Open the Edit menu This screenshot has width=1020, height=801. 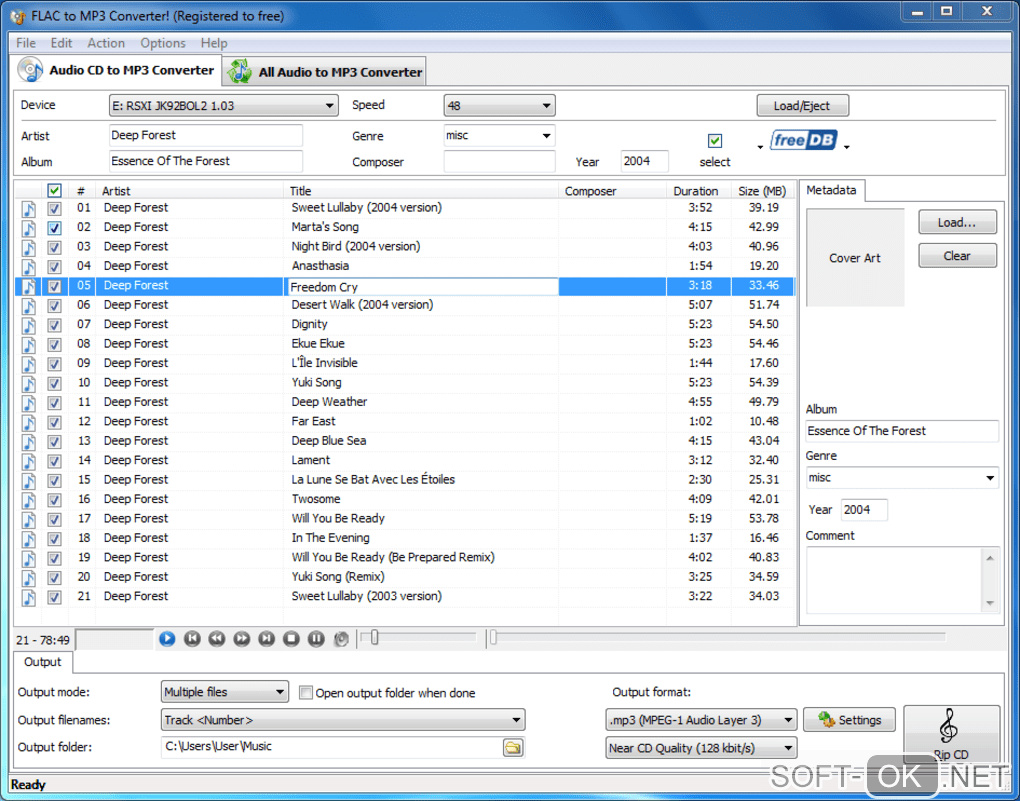tap(61, 43)
